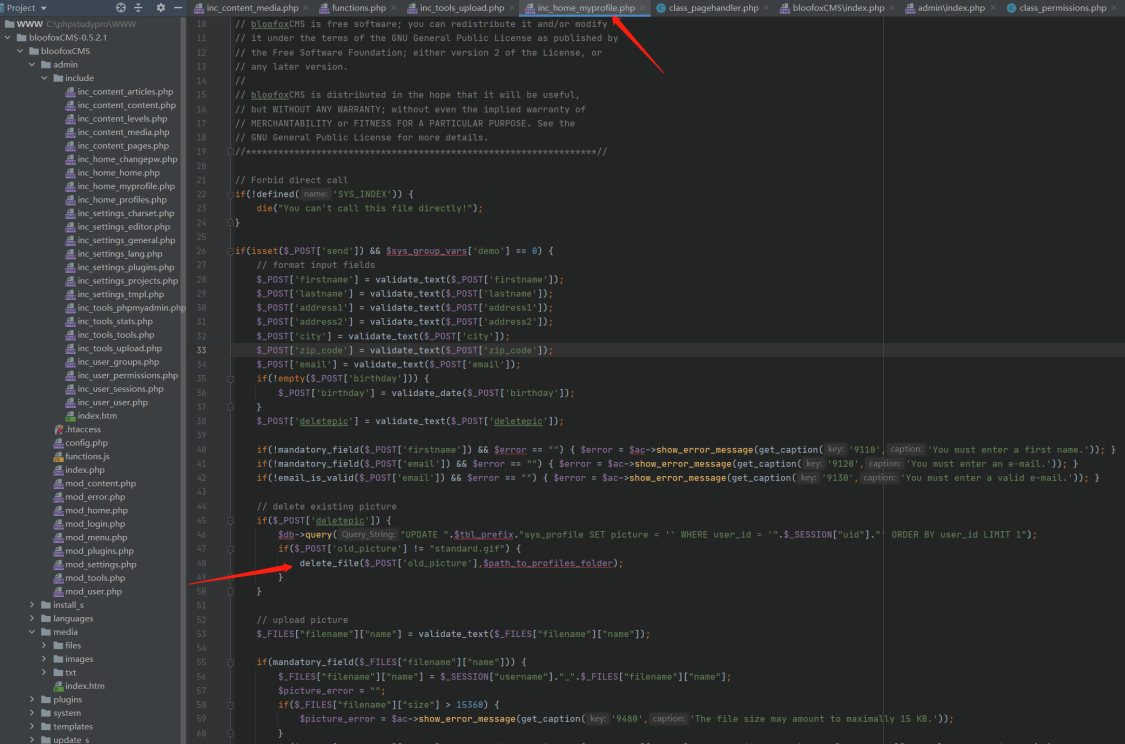The height and width of the screenshot is (744, 1125).
Task: Click $sys_group_vars variable on line 26
Action: tap(426, 251)
